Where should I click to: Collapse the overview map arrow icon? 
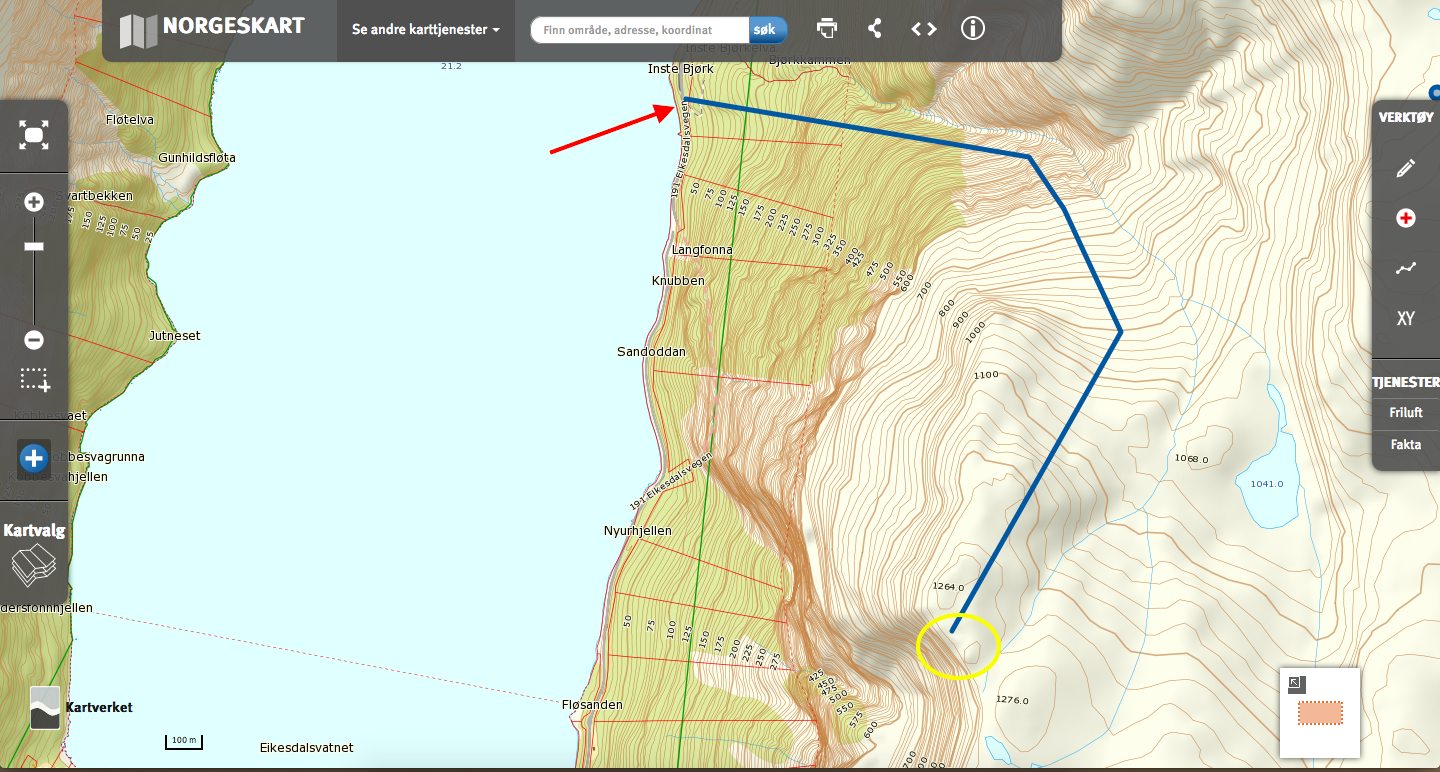(1296, 684)
